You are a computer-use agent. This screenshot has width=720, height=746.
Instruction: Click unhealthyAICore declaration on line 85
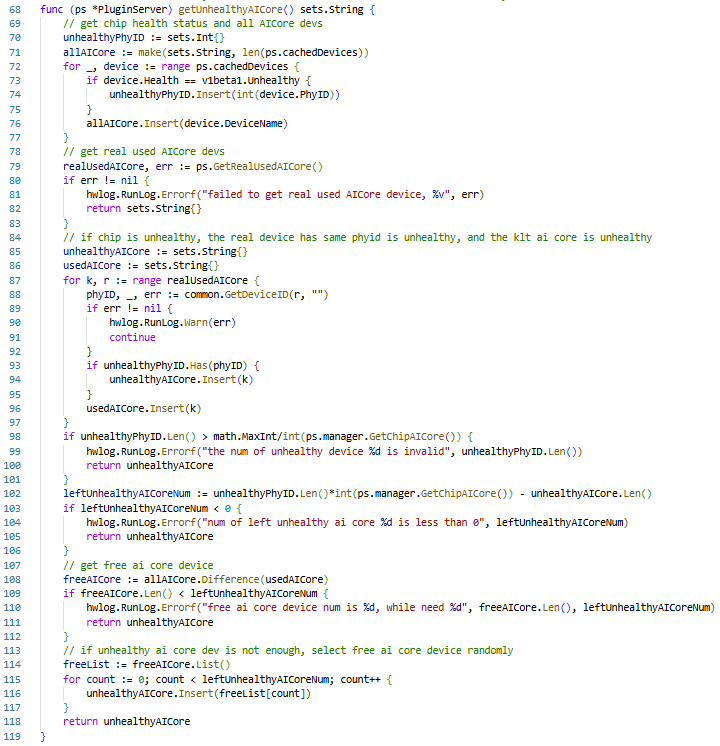click(107, 251)
